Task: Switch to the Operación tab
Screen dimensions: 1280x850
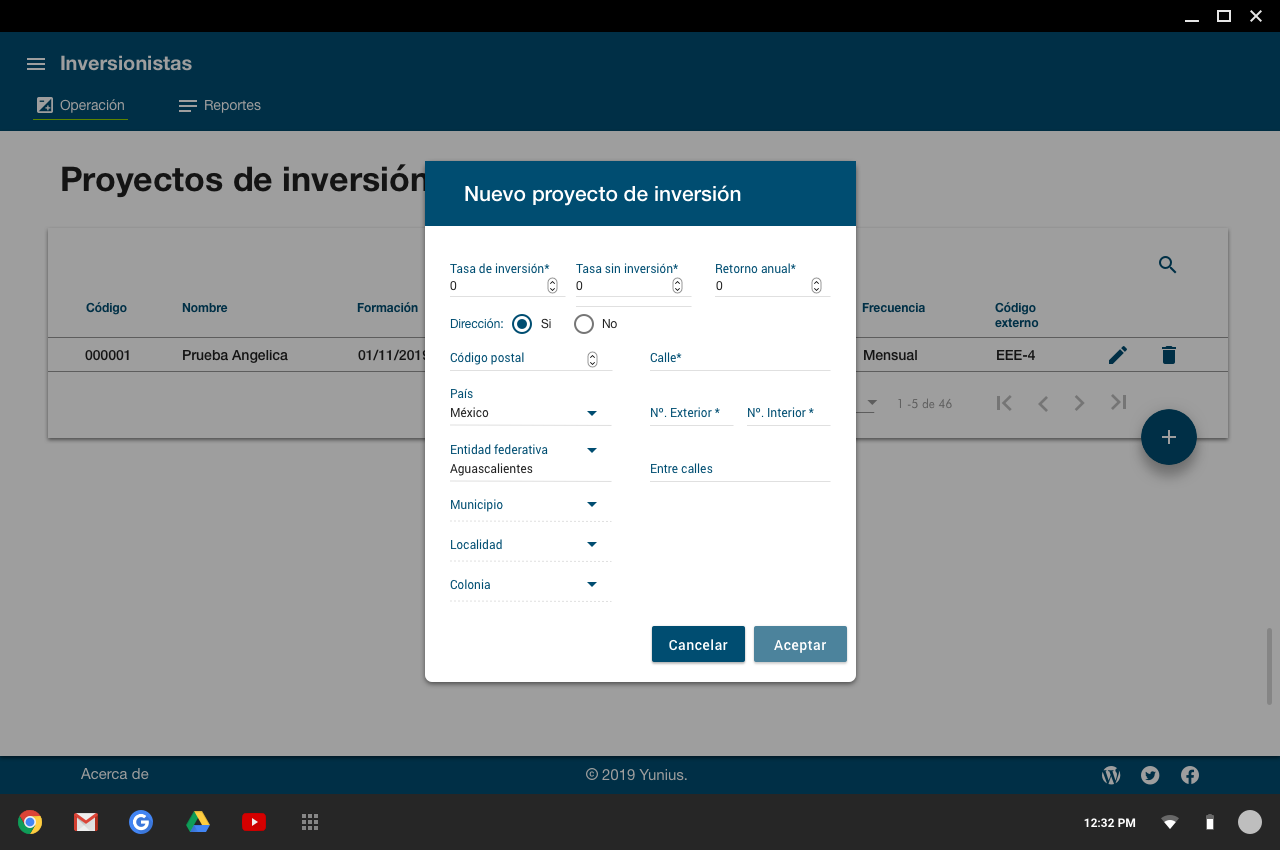Action: tap(81, 106)
